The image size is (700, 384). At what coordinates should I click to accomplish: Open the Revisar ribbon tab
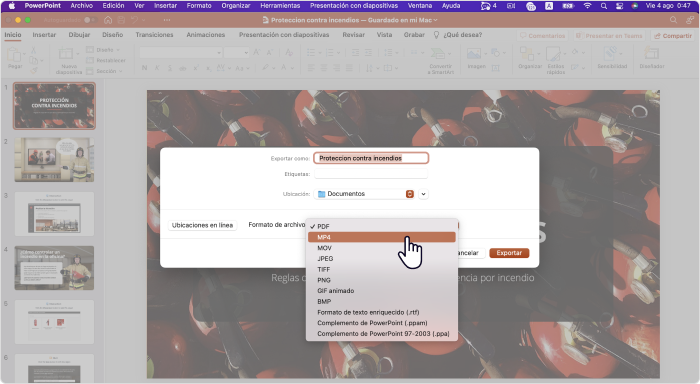tap(354, 35)
